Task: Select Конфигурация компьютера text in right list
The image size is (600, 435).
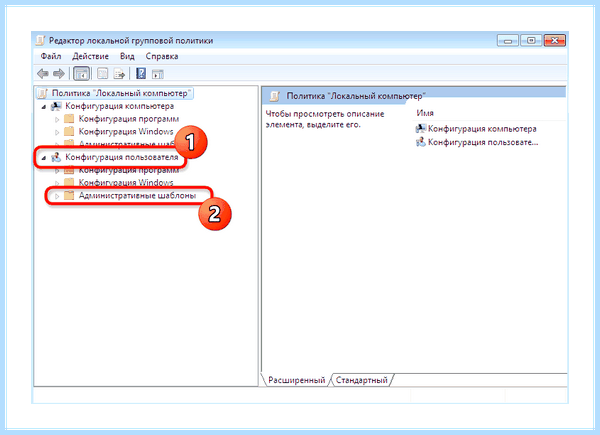Action: [x=482, y=129]
